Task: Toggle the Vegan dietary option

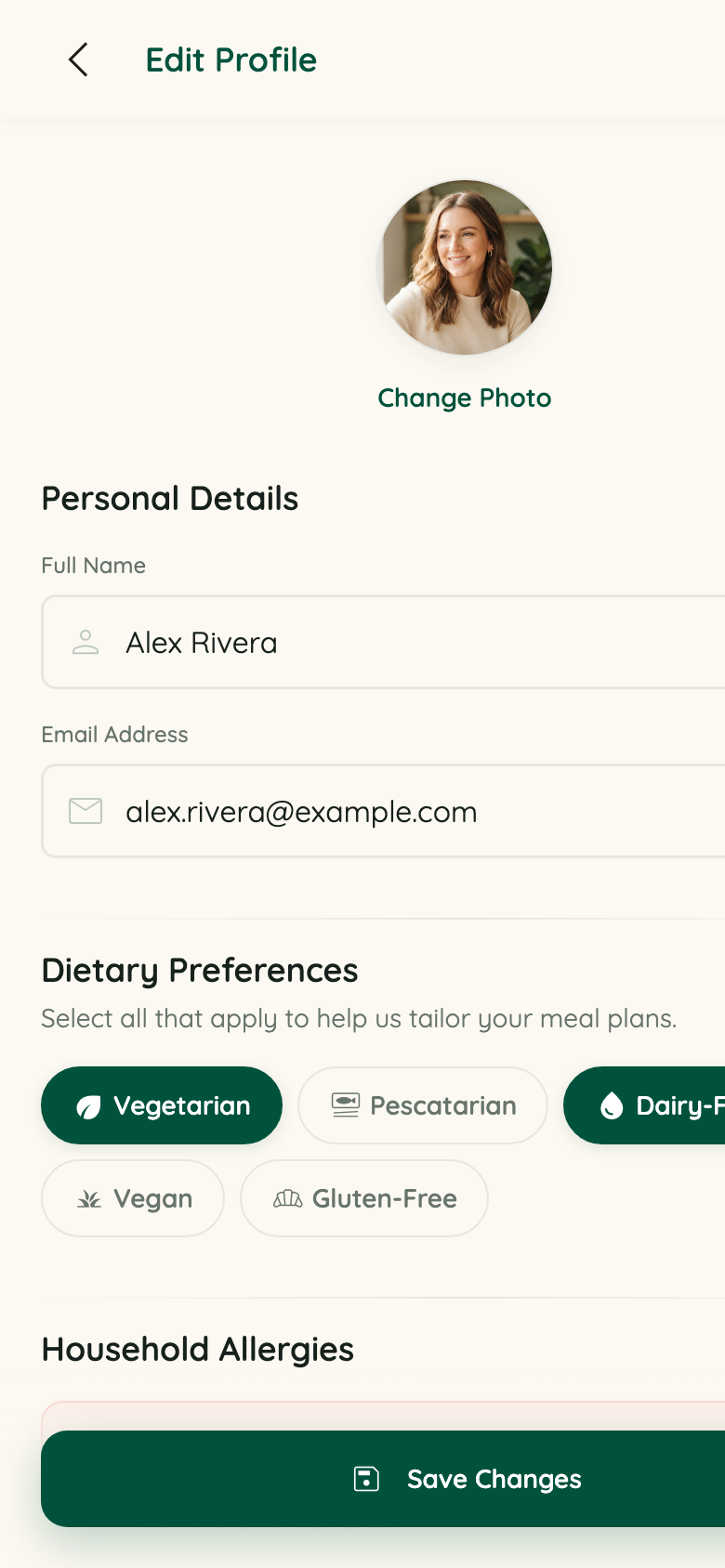Action: (x=133, y=1198)
